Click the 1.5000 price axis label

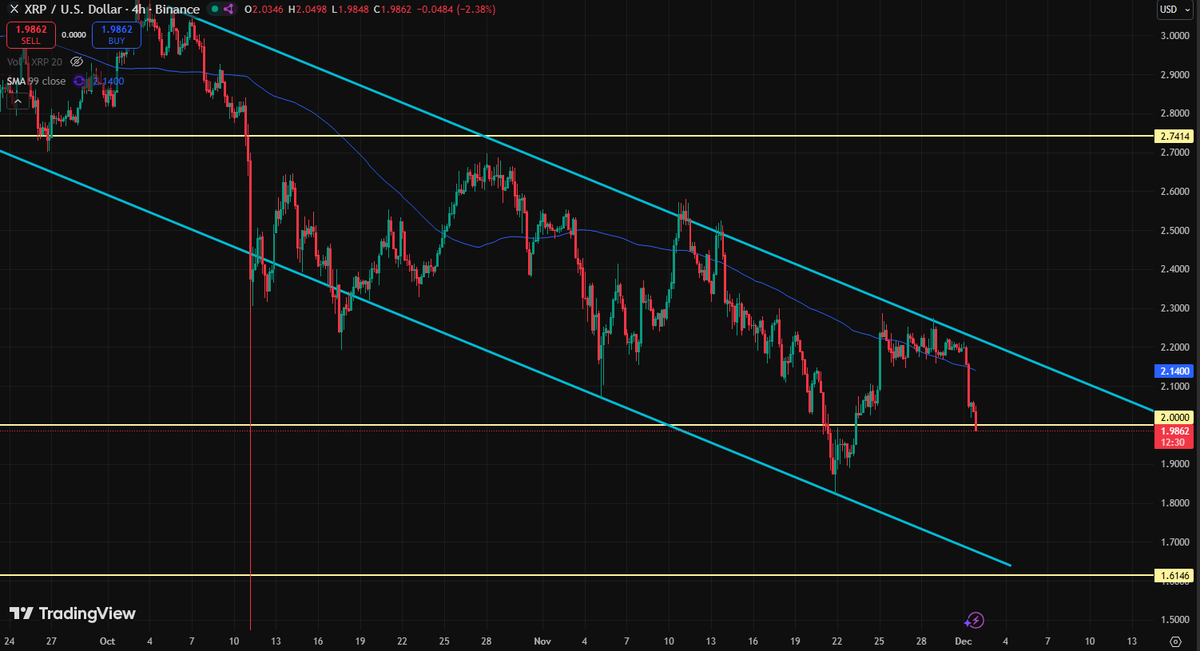coord(1173,620)
